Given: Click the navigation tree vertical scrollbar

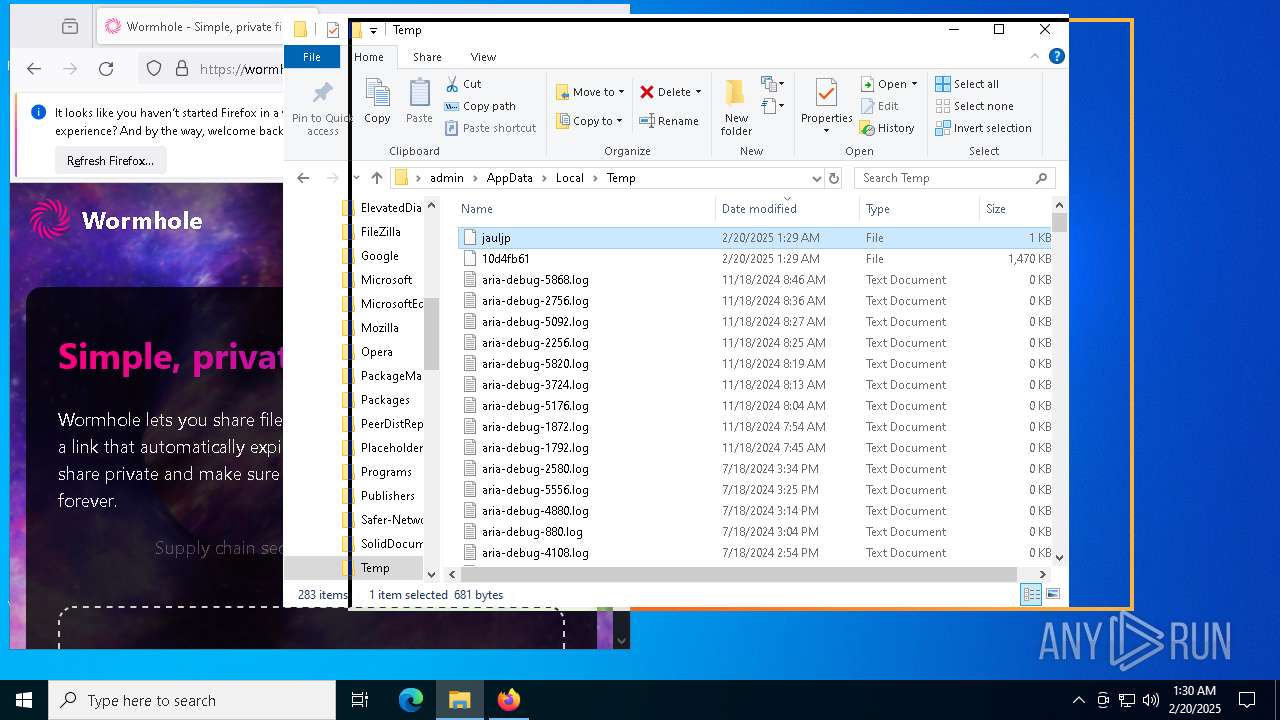Looking at the screenshot, I should [432, 333].
